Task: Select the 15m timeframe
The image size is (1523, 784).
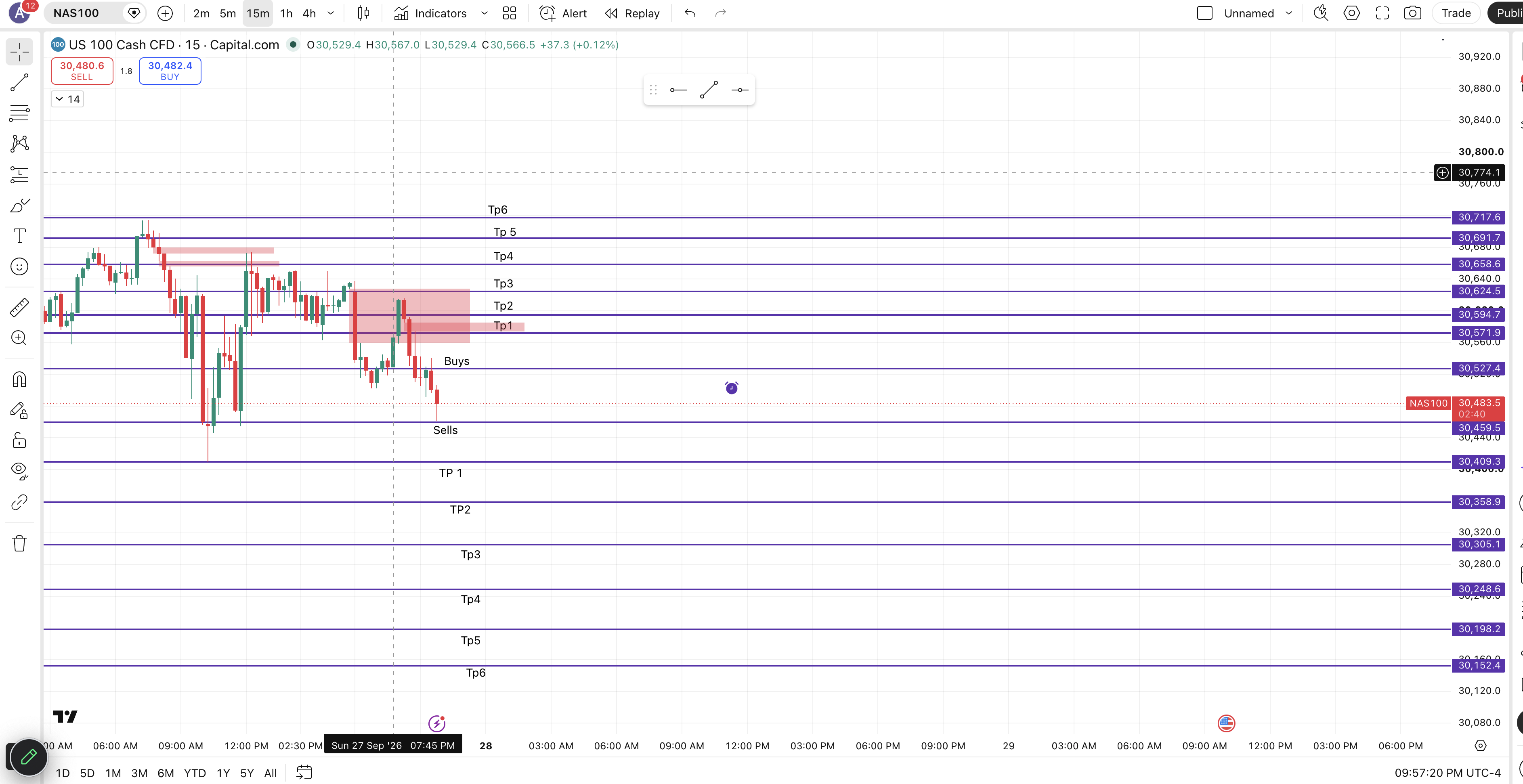Action: (258, 13)
